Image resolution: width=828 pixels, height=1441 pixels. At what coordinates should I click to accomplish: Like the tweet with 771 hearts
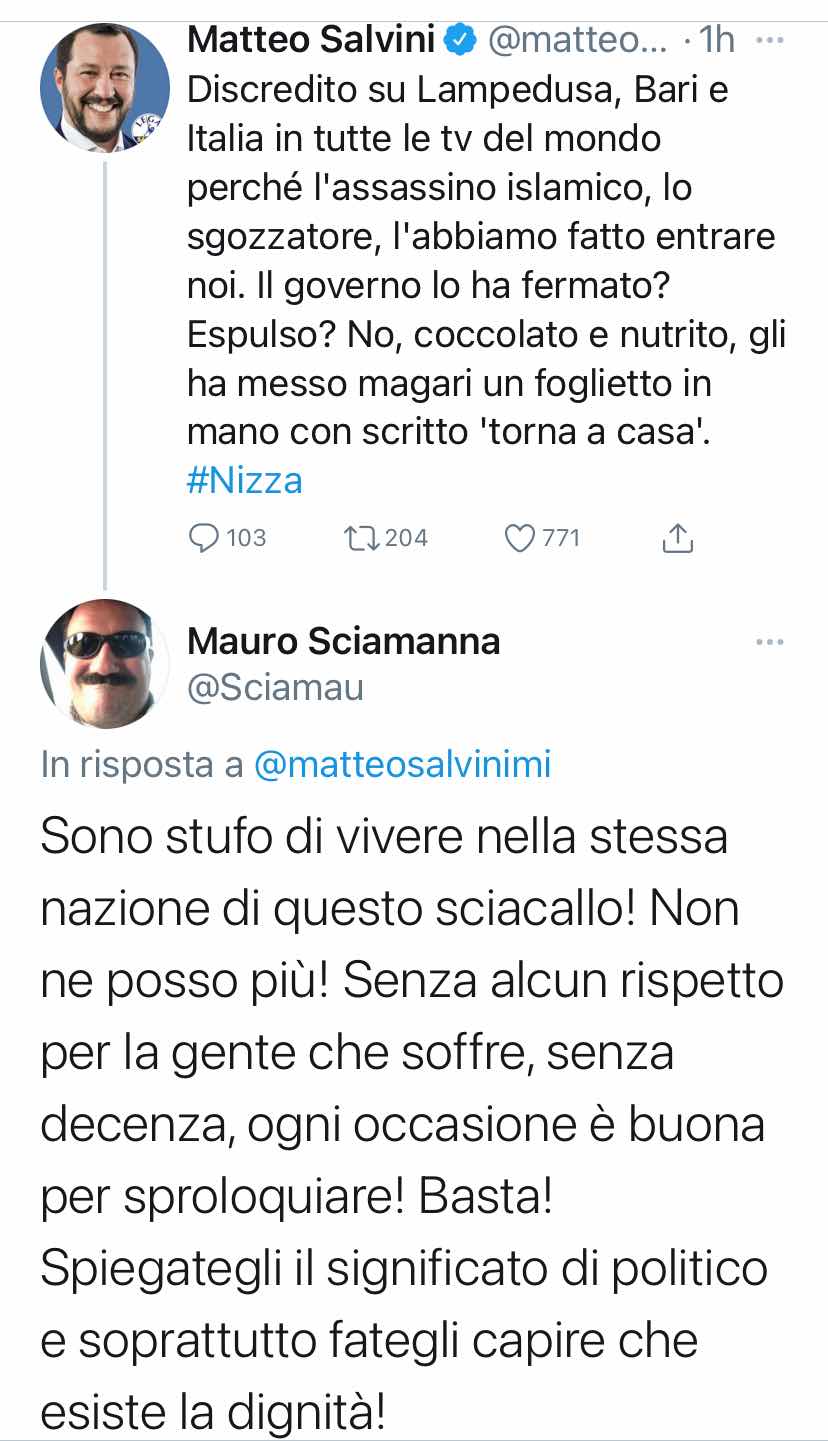520,538
